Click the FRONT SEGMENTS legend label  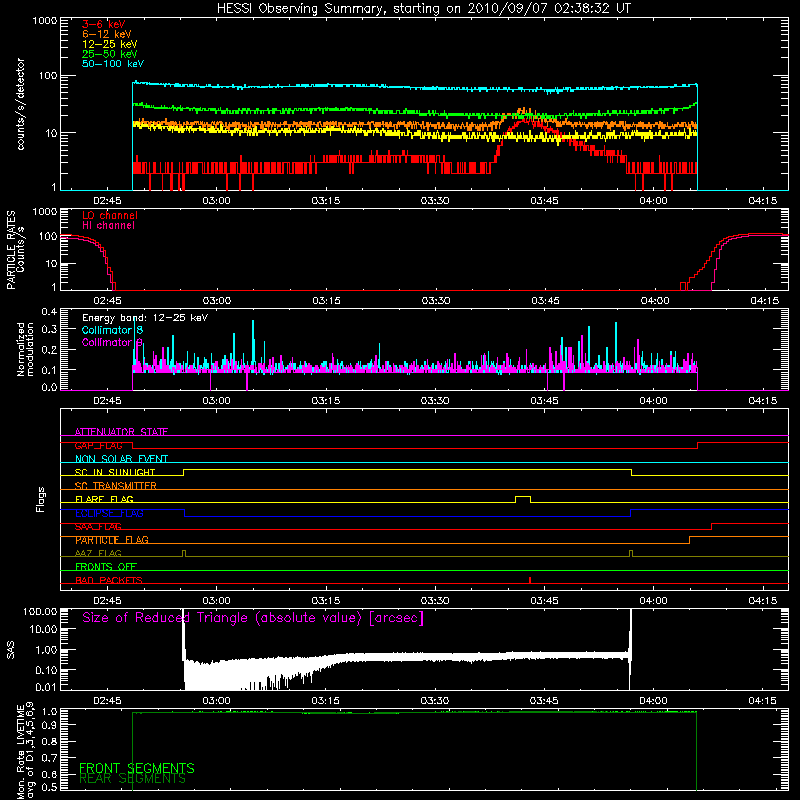click(x=137, y=768)
